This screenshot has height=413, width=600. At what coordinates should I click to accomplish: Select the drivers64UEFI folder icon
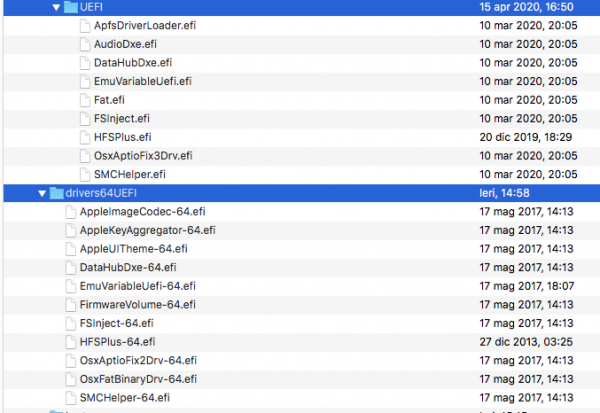coord(57,193)
